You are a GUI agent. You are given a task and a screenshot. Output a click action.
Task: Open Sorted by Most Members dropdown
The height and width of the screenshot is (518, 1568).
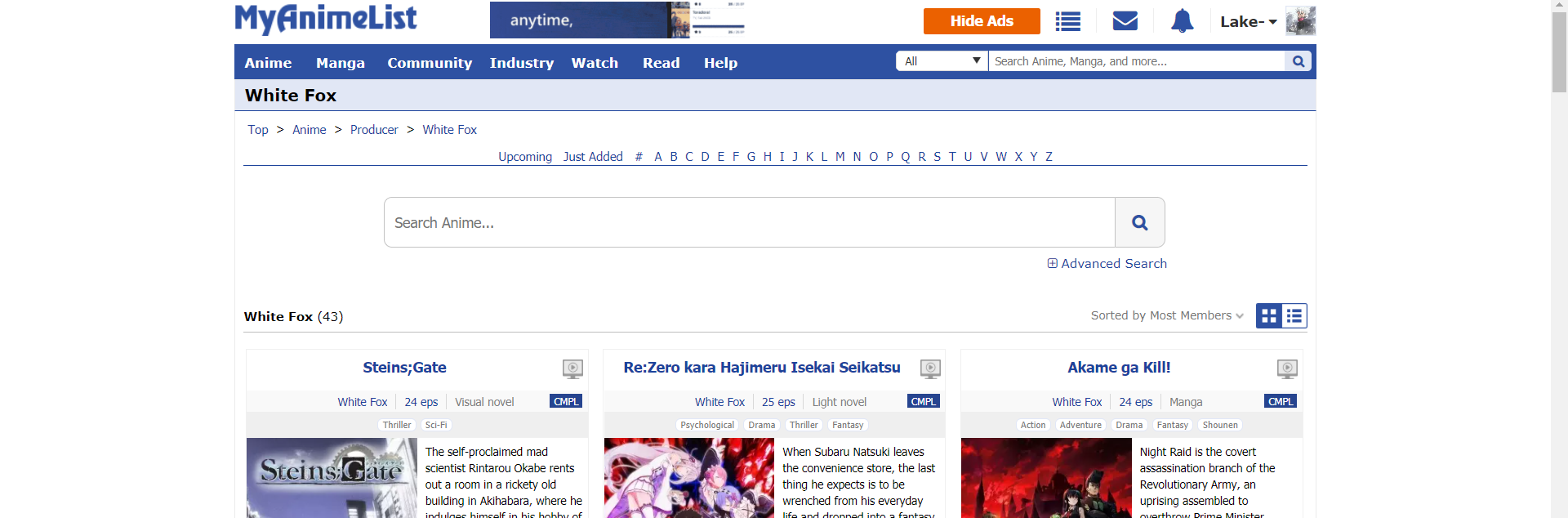(1166, 316)
